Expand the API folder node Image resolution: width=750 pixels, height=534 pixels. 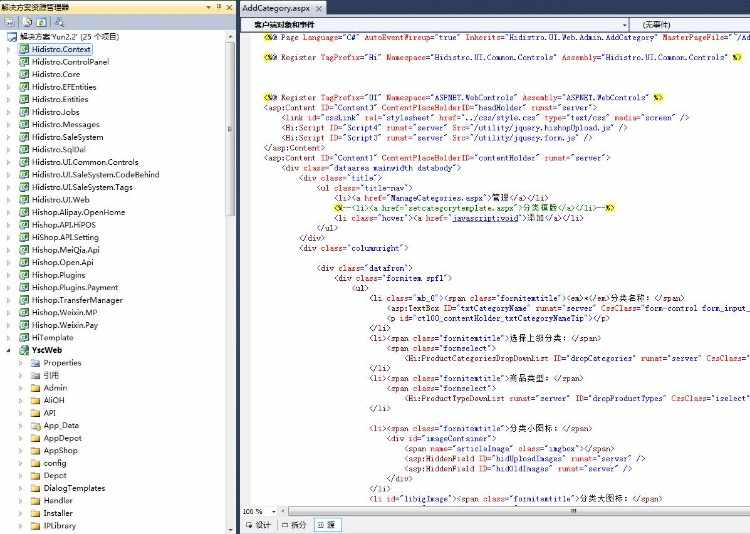point(20,413)
